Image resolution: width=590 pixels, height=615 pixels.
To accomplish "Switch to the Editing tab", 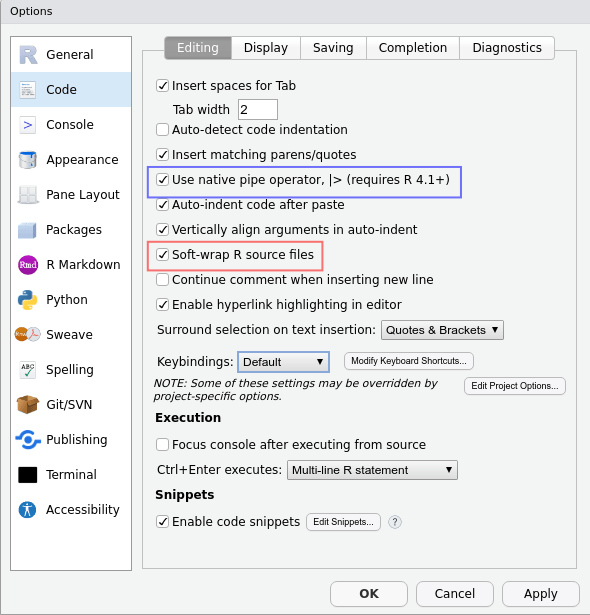I will point(198,48).
